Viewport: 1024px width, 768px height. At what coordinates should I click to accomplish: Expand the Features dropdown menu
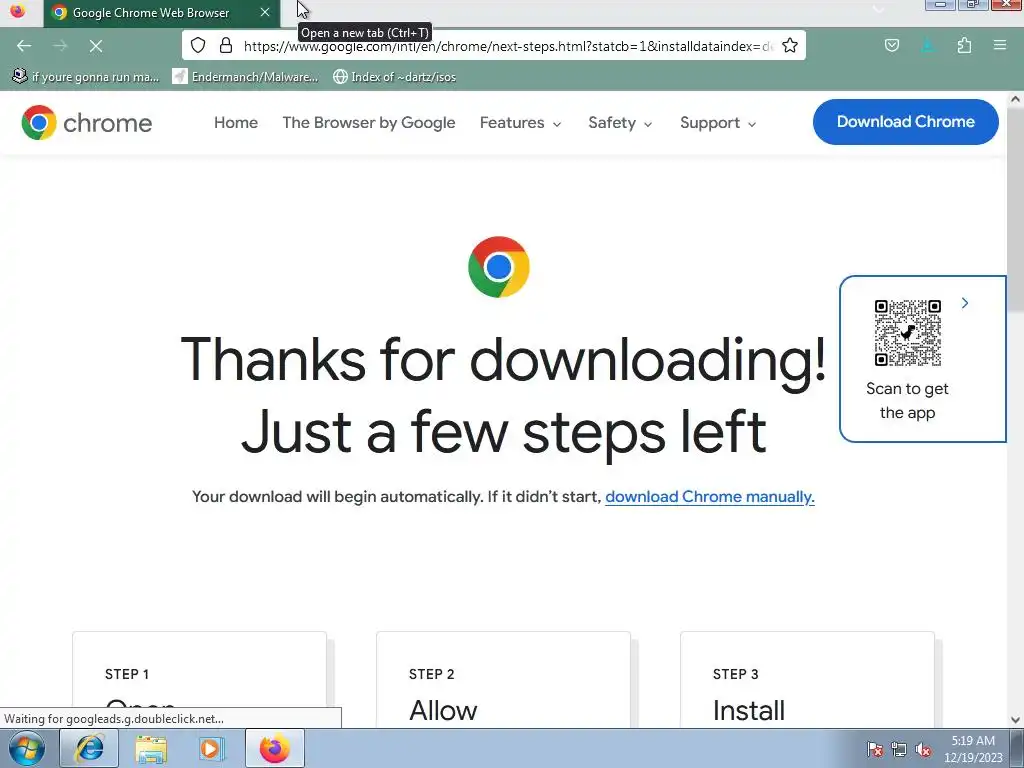pos(520,123)
